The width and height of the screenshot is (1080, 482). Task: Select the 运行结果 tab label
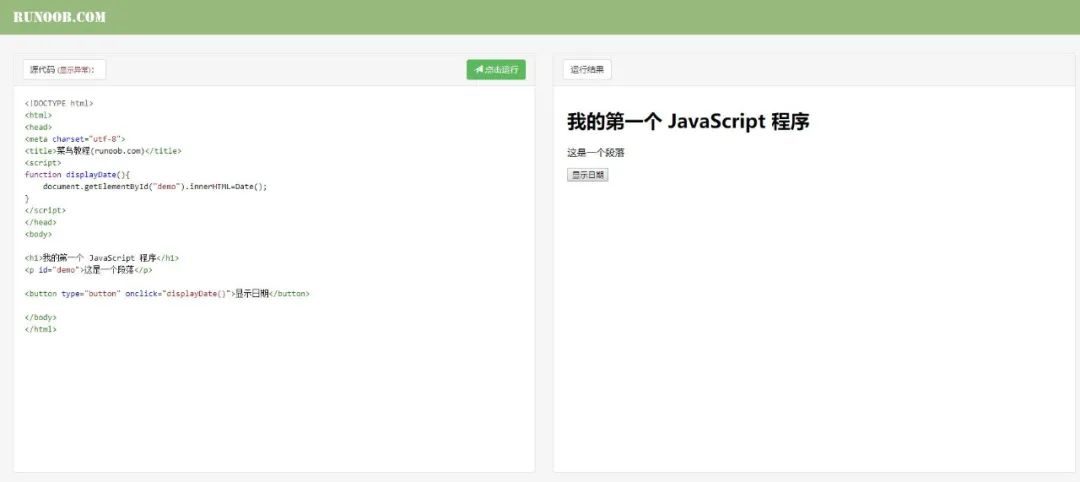tap(587, 70)
